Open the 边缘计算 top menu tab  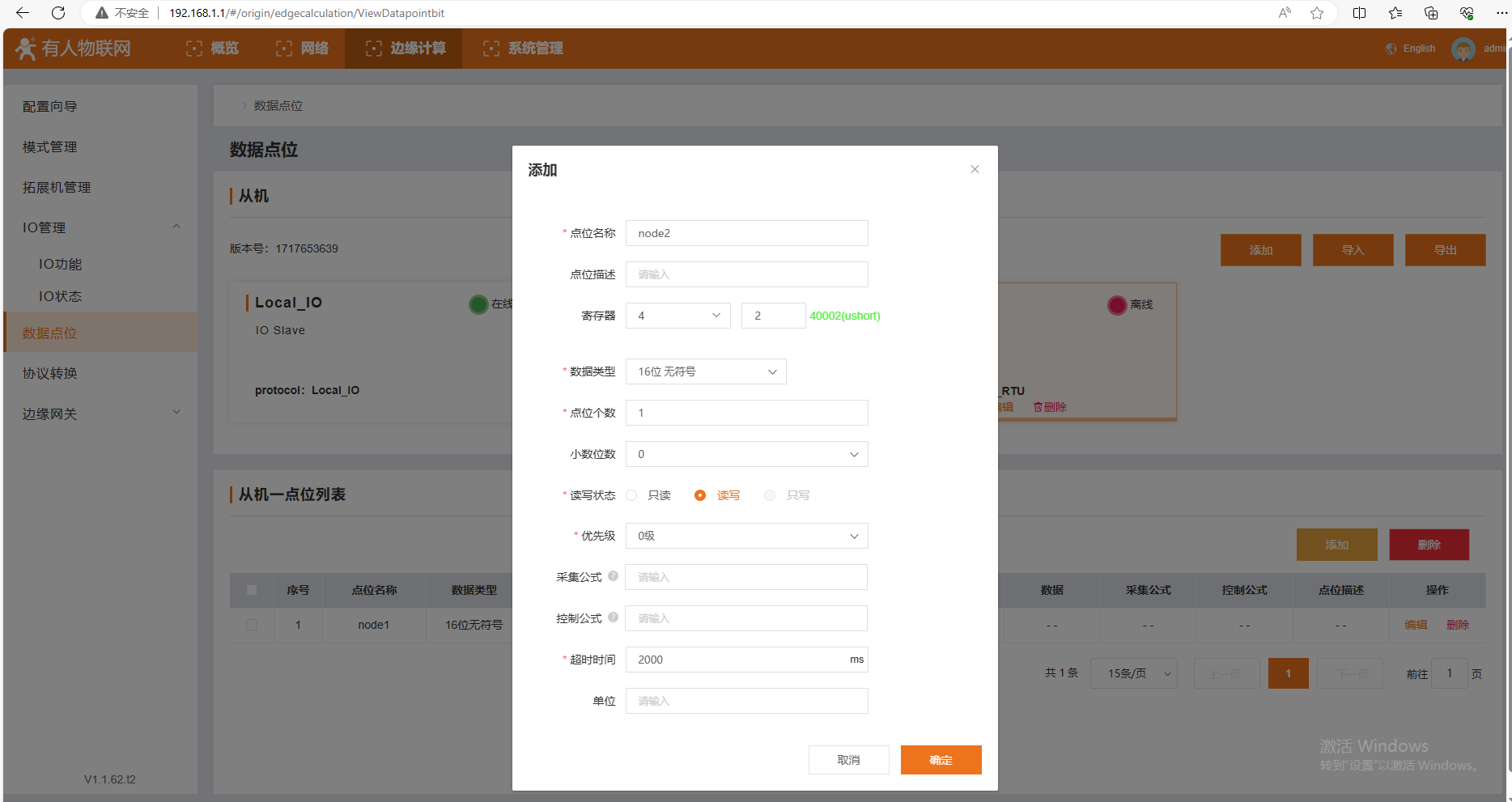tap(406, 49)
